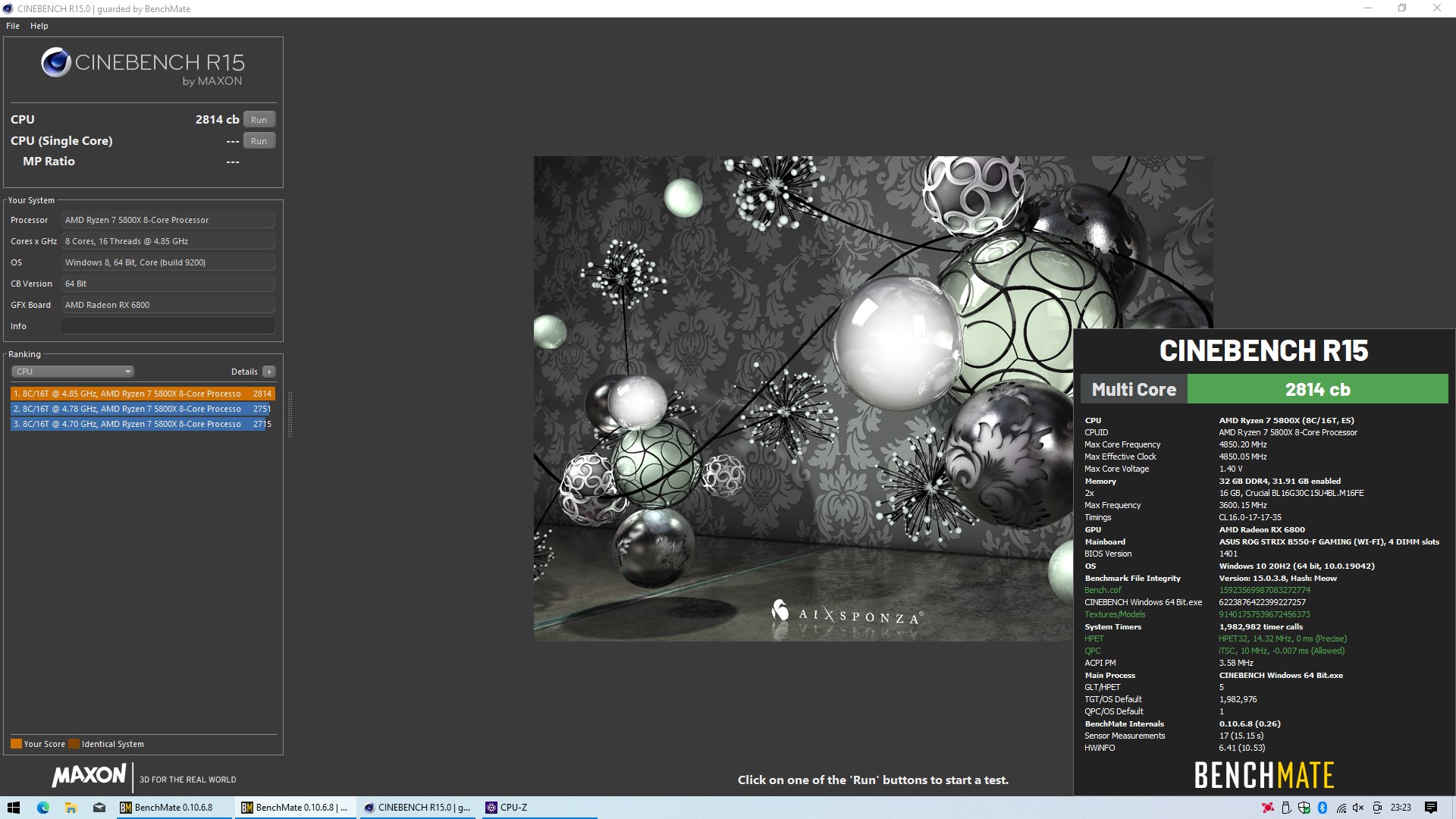The height and width of the screenshot is (819, 1456).
Task: Minimize the Cinebench window
Action: pos(1368,8)
